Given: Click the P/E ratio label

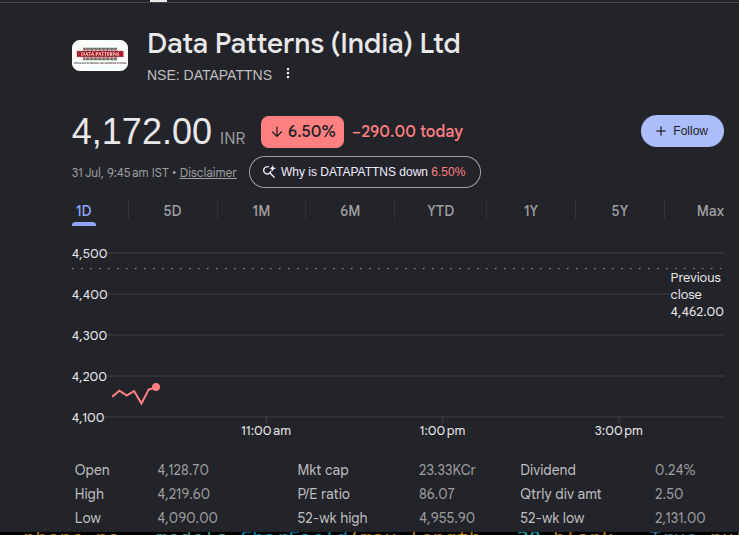Looking at the screenshot, I should 323,494.
